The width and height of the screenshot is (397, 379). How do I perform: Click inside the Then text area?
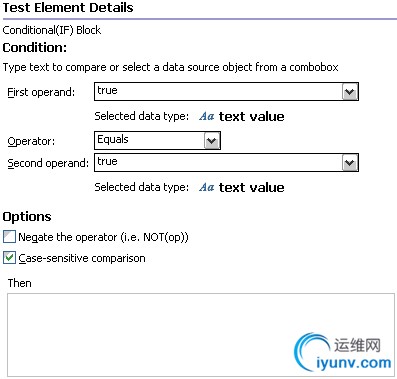tap(201, 335)
